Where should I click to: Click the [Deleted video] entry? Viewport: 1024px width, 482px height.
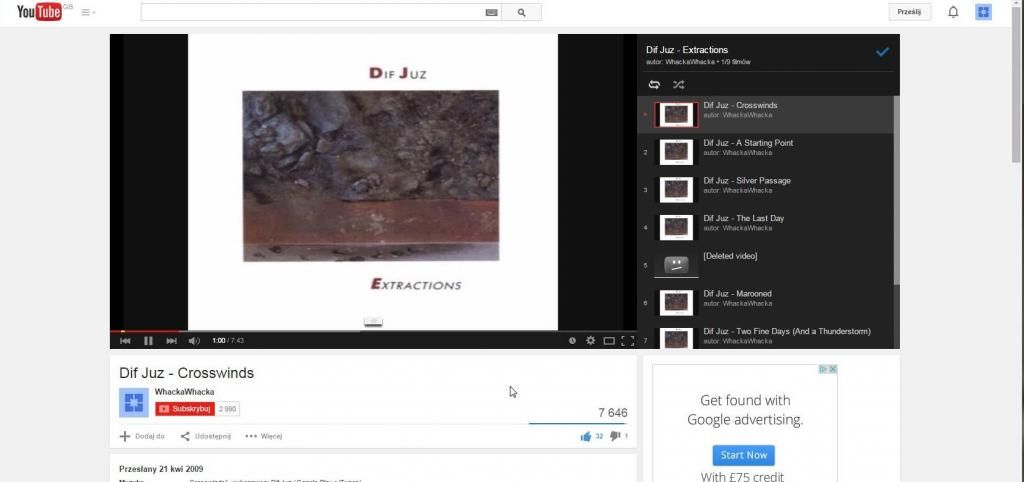coord(765,265)
